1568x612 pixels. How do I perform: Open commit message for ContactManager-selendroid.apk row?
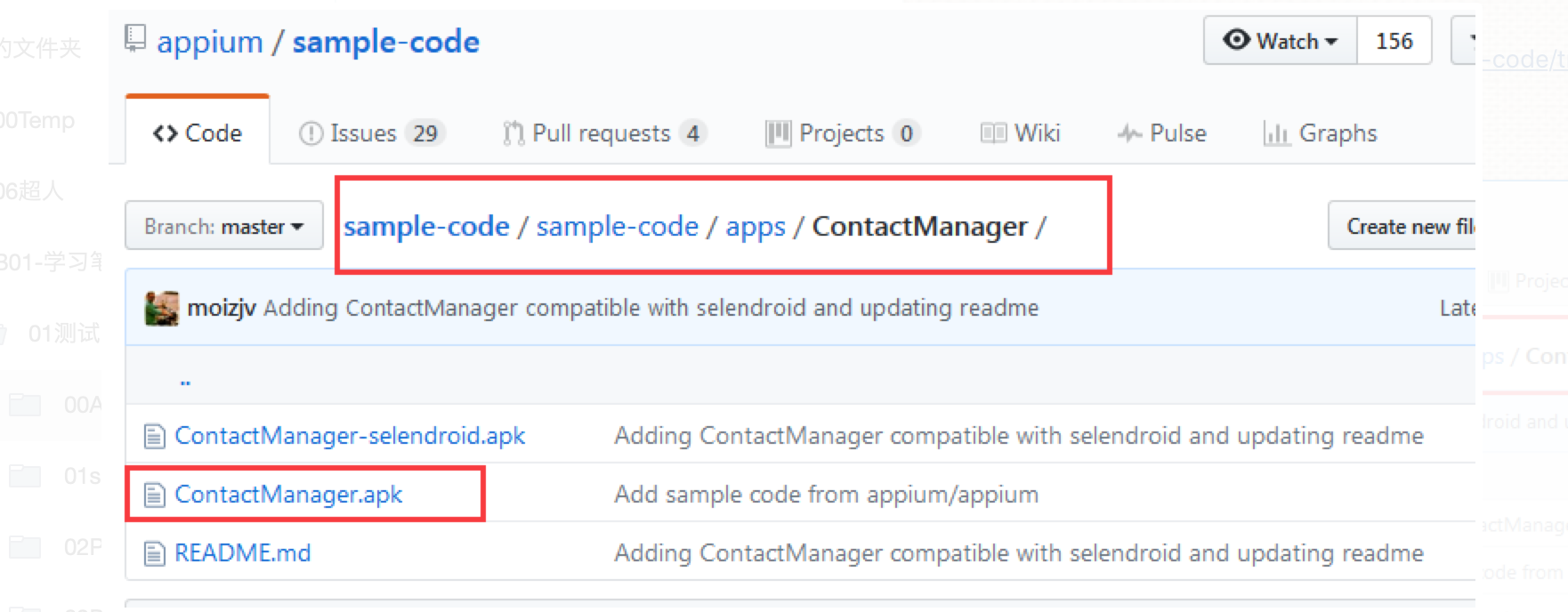1019,436
